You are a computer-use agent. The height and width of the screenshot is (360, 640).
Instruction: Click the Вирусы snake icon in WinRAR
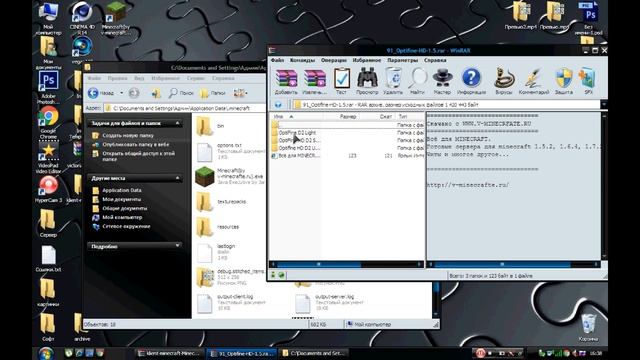click(x=504, y=78)
